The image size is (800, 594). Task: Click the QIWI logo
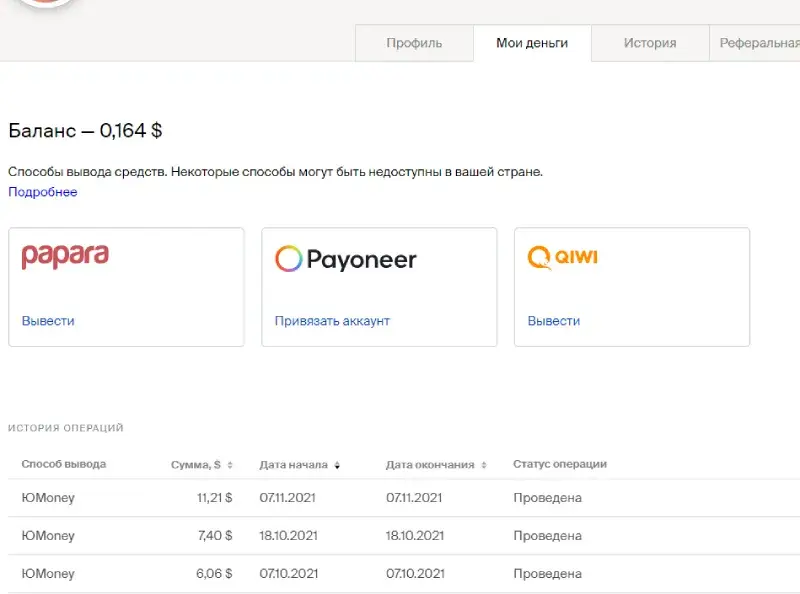562,257
